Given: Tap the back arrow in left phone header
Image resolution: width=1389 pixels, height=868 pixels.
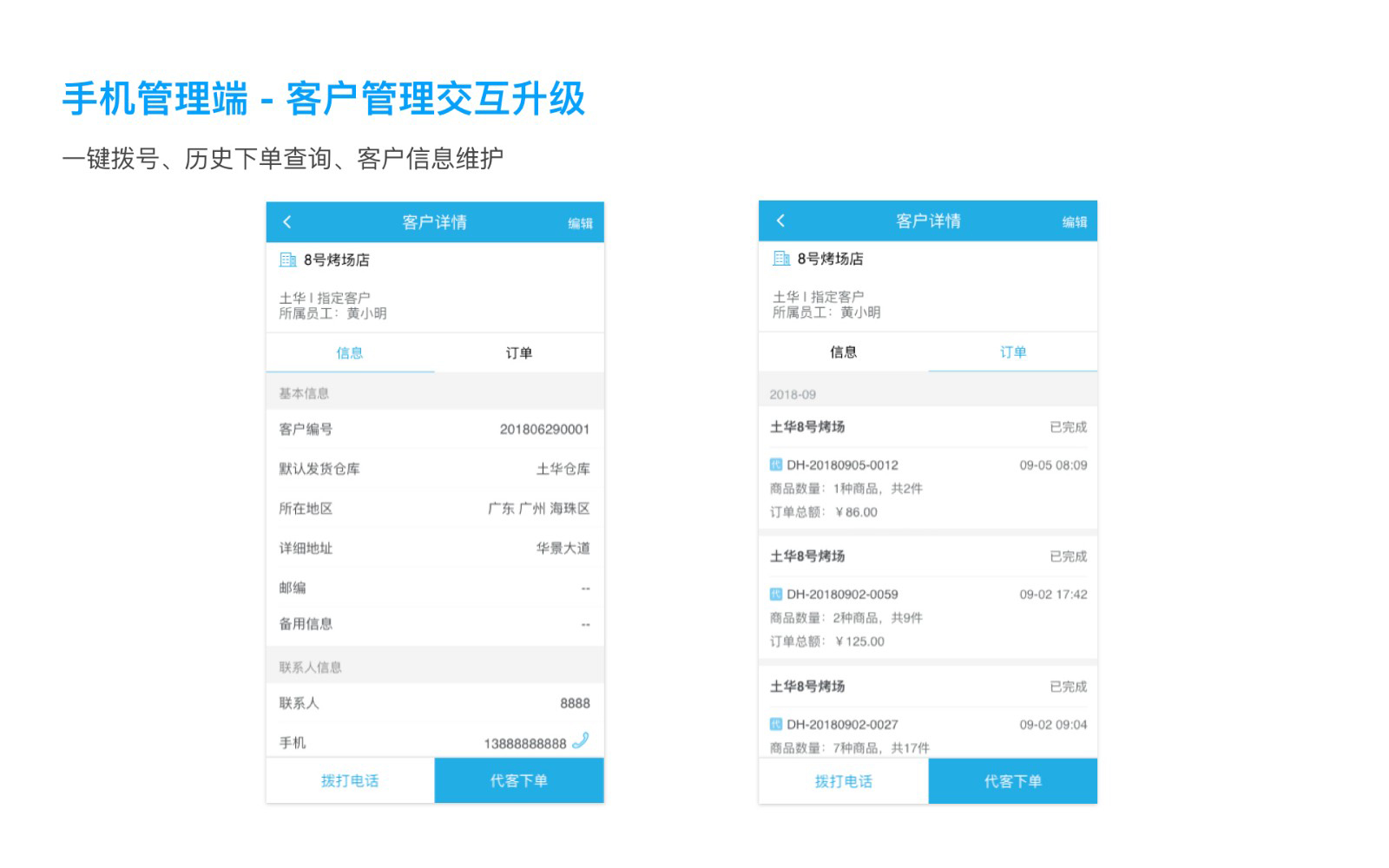Looking at the screenshot, I should (287, 222).
